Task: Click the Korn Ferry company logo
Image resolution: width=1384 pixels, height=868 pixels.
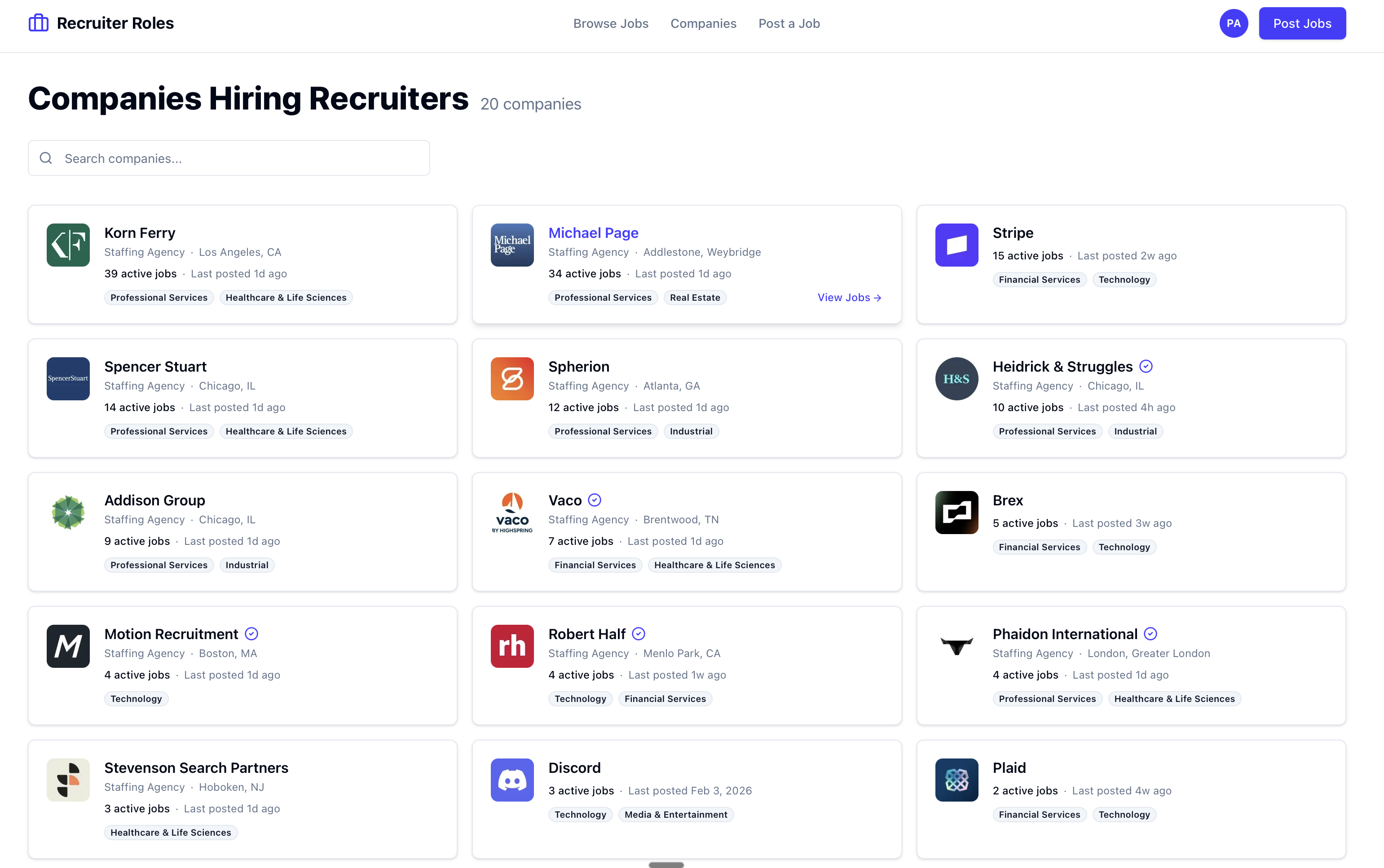Action: pos(67,245)
